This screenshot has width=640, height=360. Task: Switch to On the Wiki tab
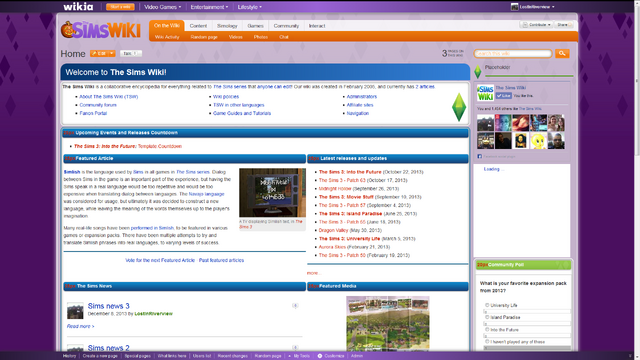click(167, 25)
